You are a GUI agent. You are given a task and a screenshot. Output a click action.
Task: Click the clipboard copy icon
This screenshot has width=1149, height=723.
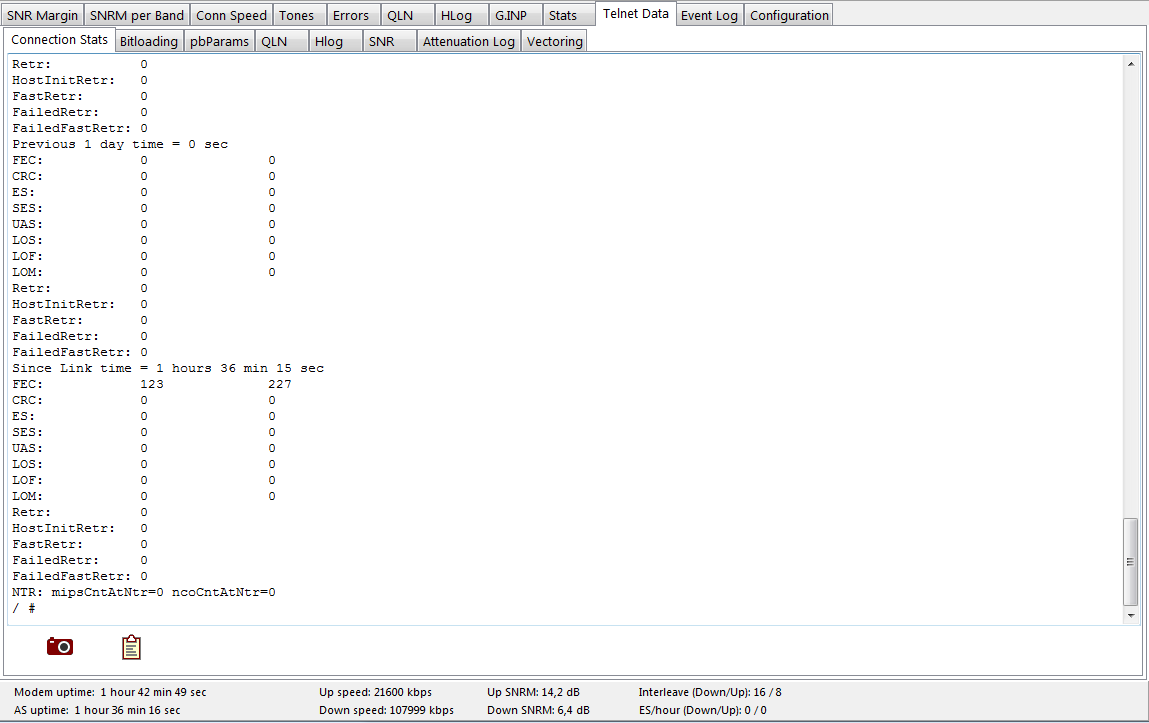click(131, 647)
